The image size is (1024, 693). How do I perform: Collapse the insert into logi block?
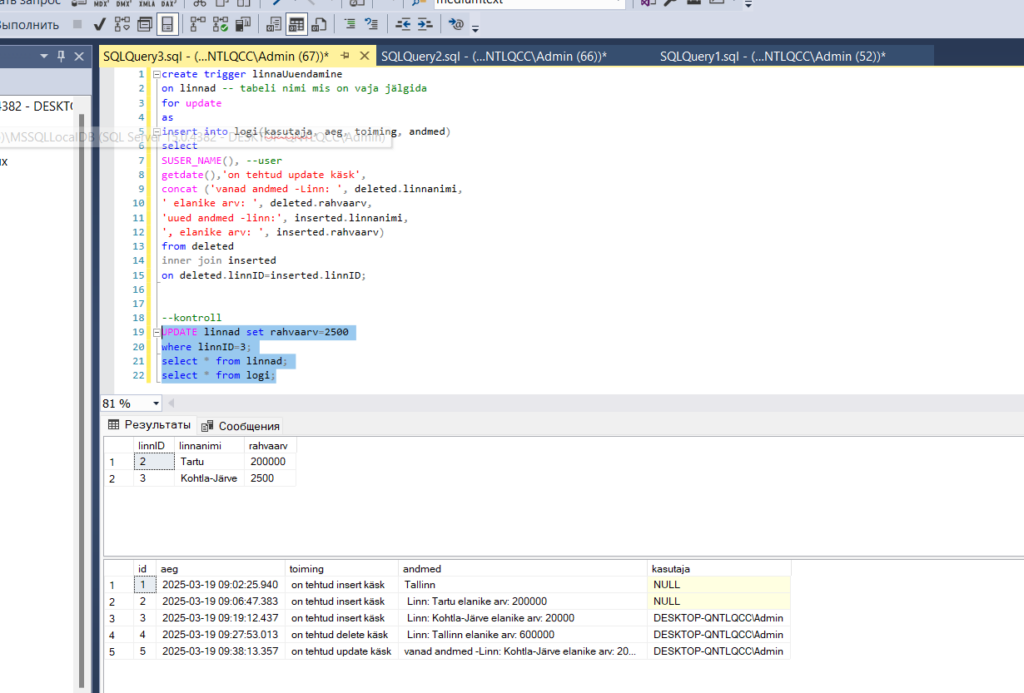[157, 132]
